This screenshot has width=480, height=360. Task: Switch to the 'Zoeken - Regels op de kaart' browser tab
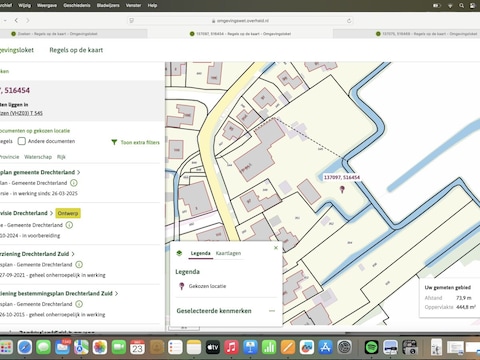point(57,34)
